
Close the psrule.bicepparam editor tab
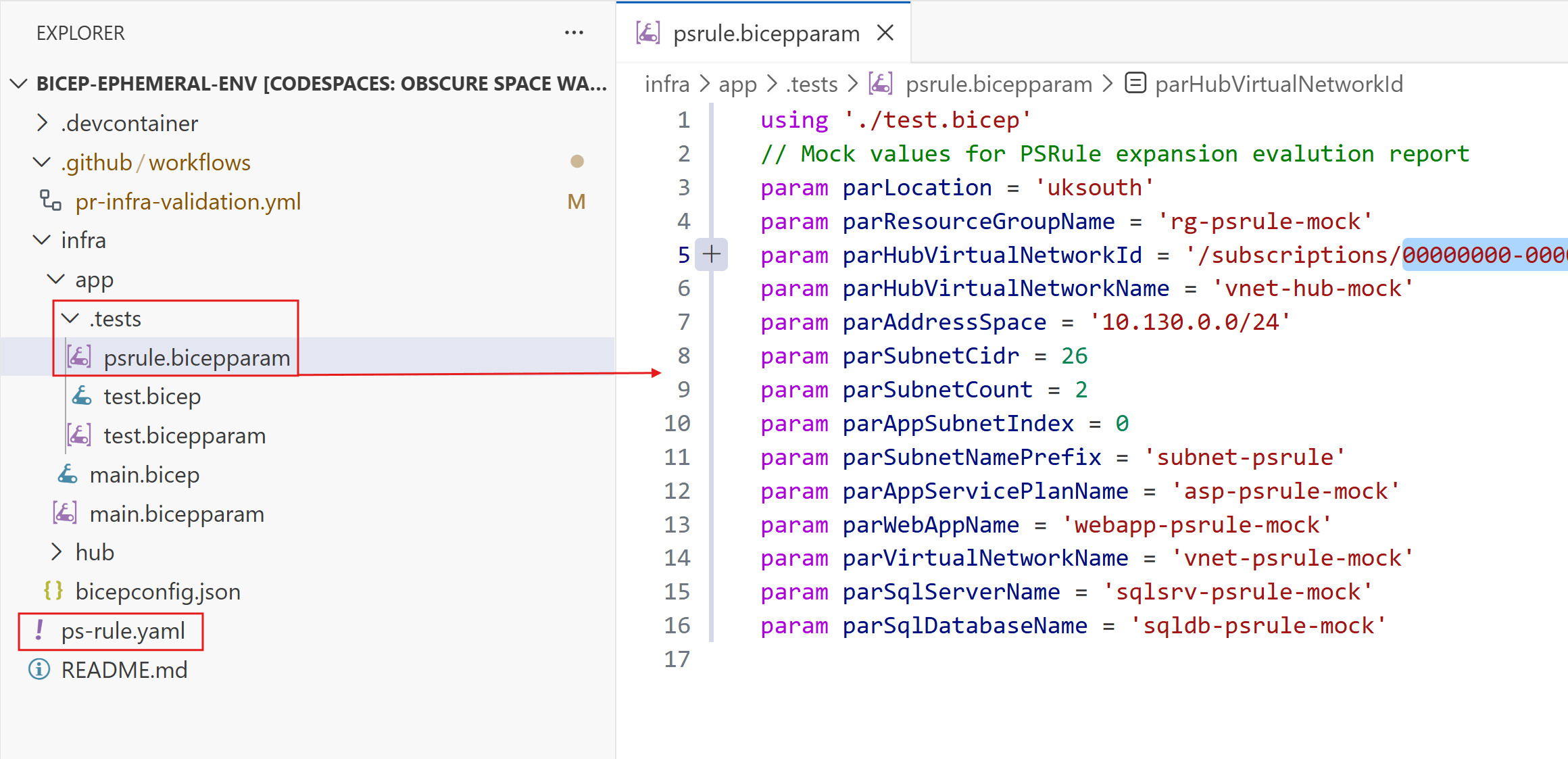pos(885,32)
